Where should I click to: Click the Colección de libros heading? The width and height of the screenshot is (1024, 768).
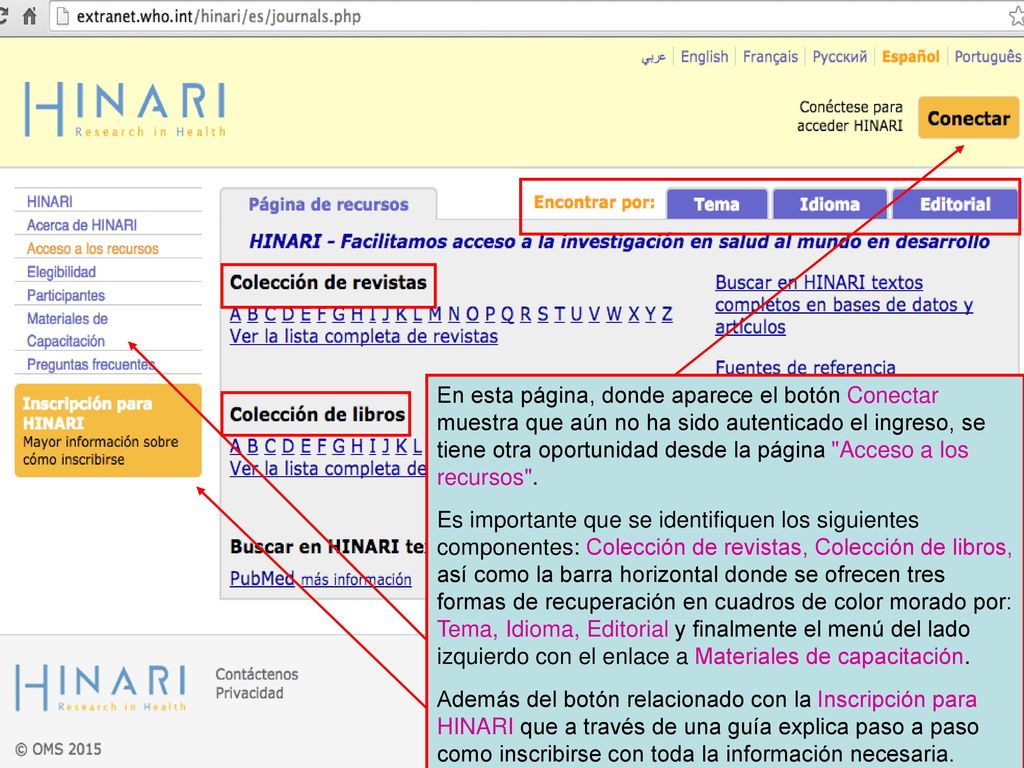[x=317, y=415]
